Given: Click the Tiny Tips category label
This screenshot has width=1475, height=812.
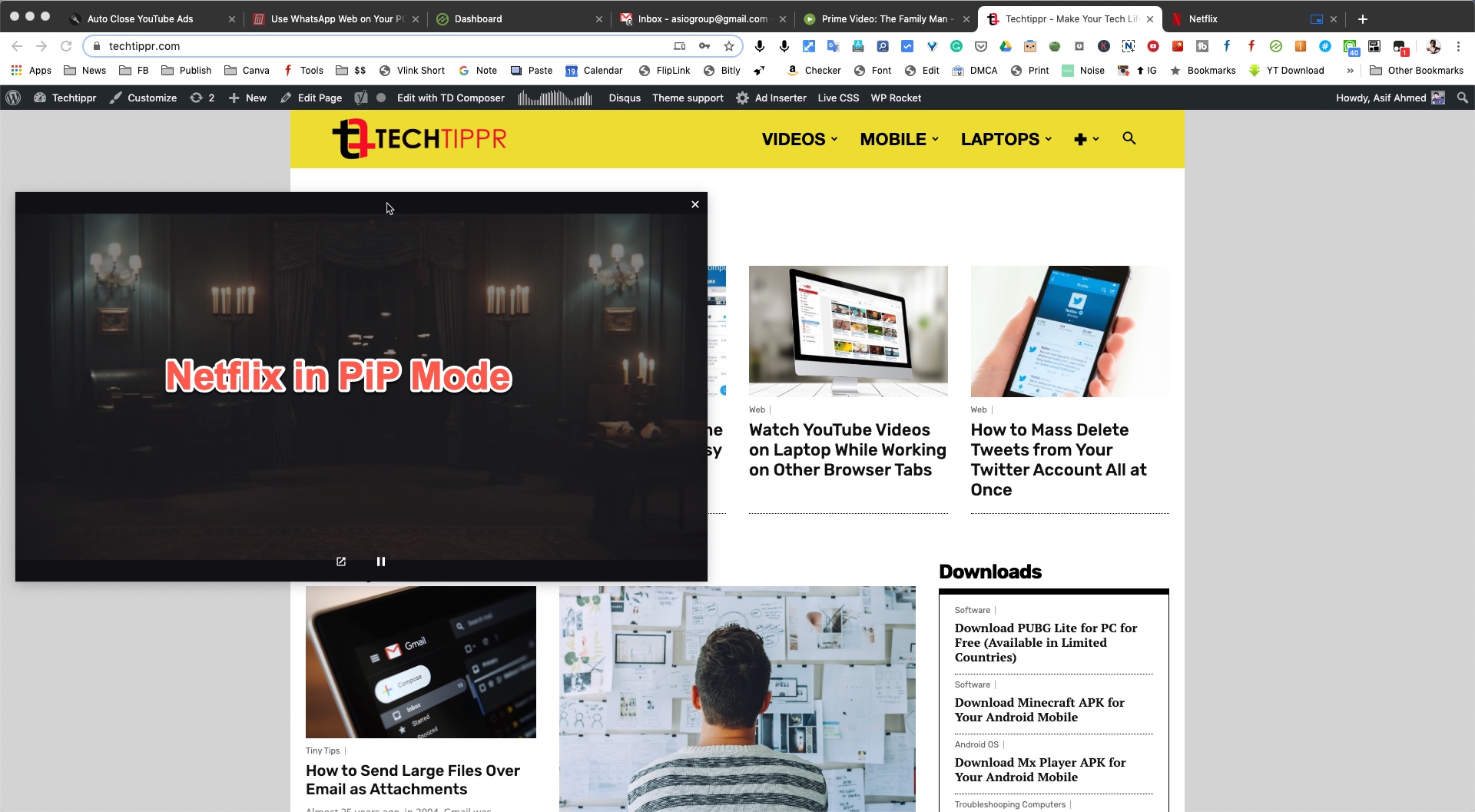Looking at the screenshot, I should [x=323, y=751].
